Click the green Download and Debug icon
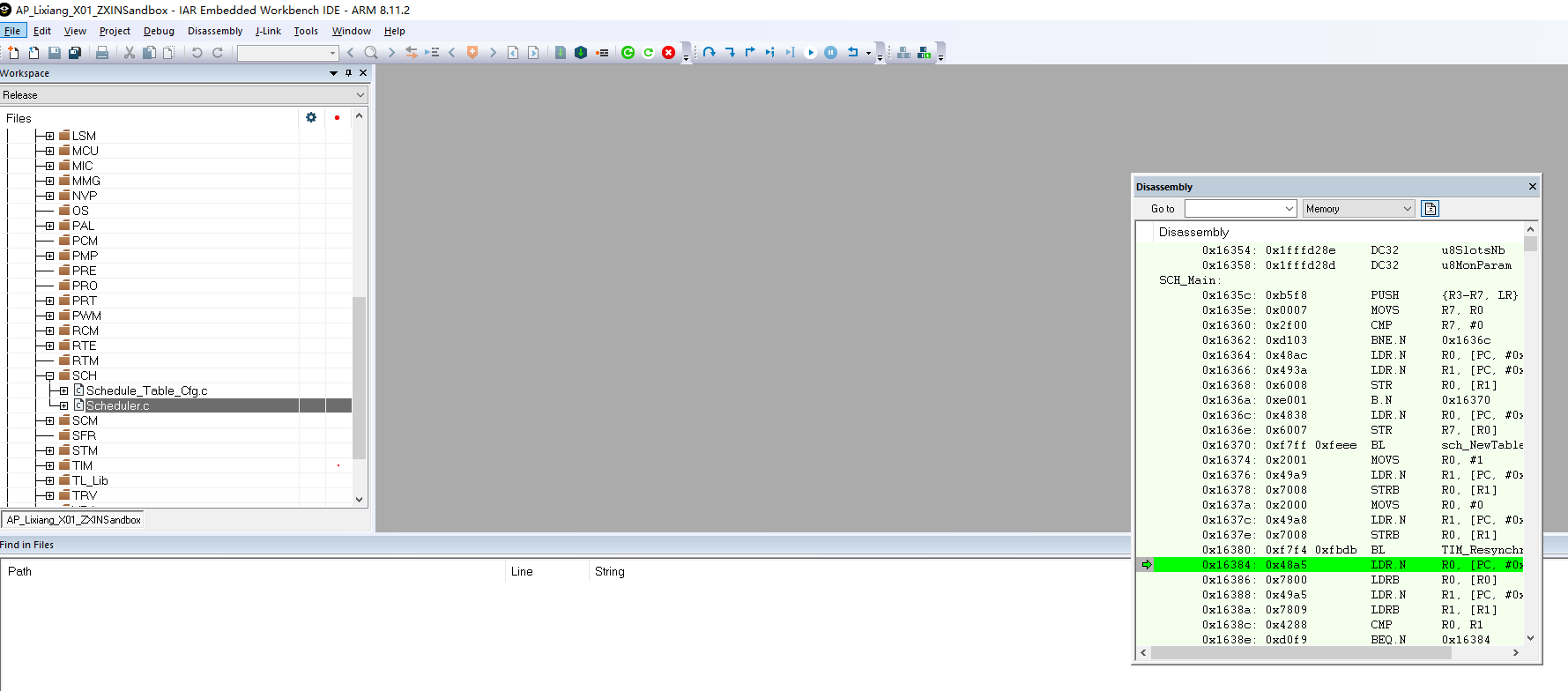 pyautogui.click(x=628, y=53)
